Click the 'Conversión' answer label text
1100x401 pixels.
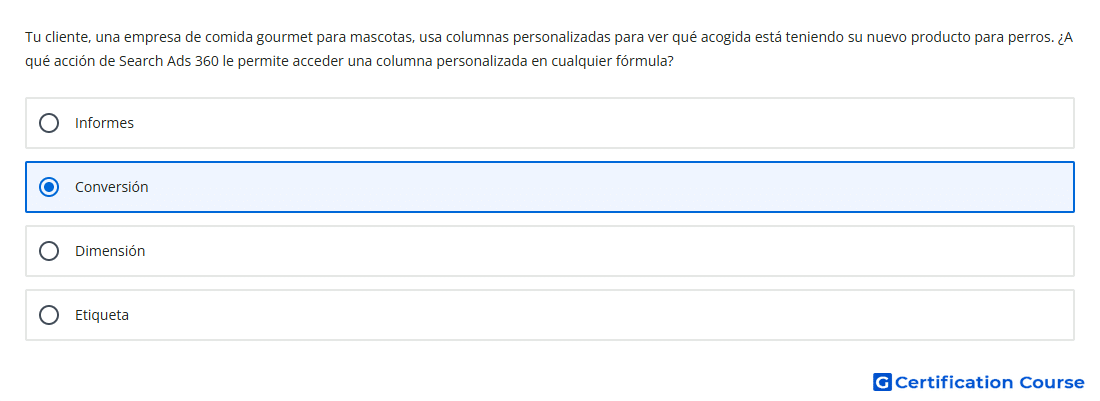[112, 187]
